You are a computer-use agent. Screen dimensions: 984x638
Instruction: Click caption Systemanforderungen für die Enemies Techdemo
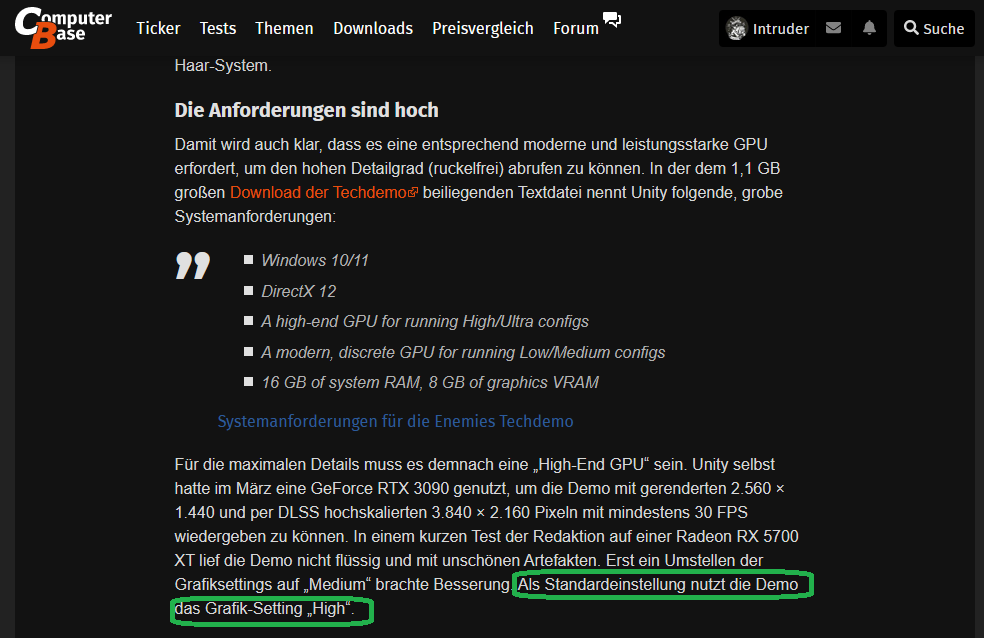click(395, 421)
